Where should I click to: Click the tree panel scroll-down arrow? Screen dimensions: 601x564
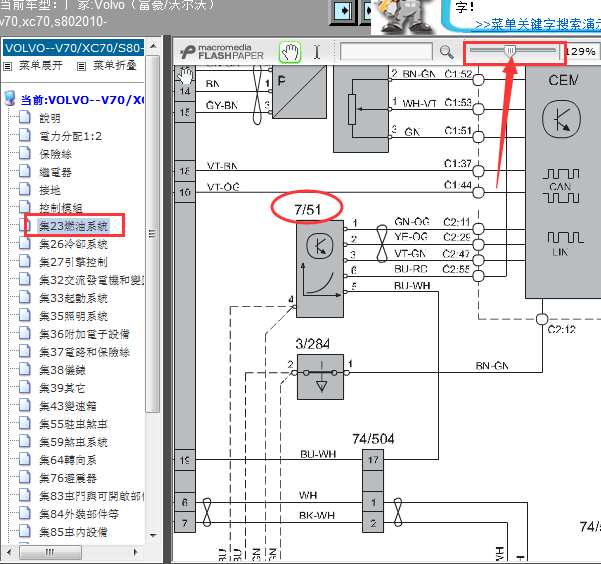pyautogui.click(x=153, y=536)
